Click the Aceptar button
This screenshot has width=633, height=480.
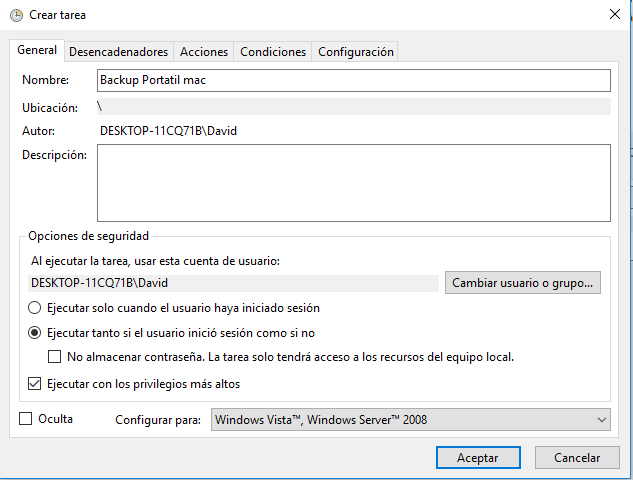(478, 458)
